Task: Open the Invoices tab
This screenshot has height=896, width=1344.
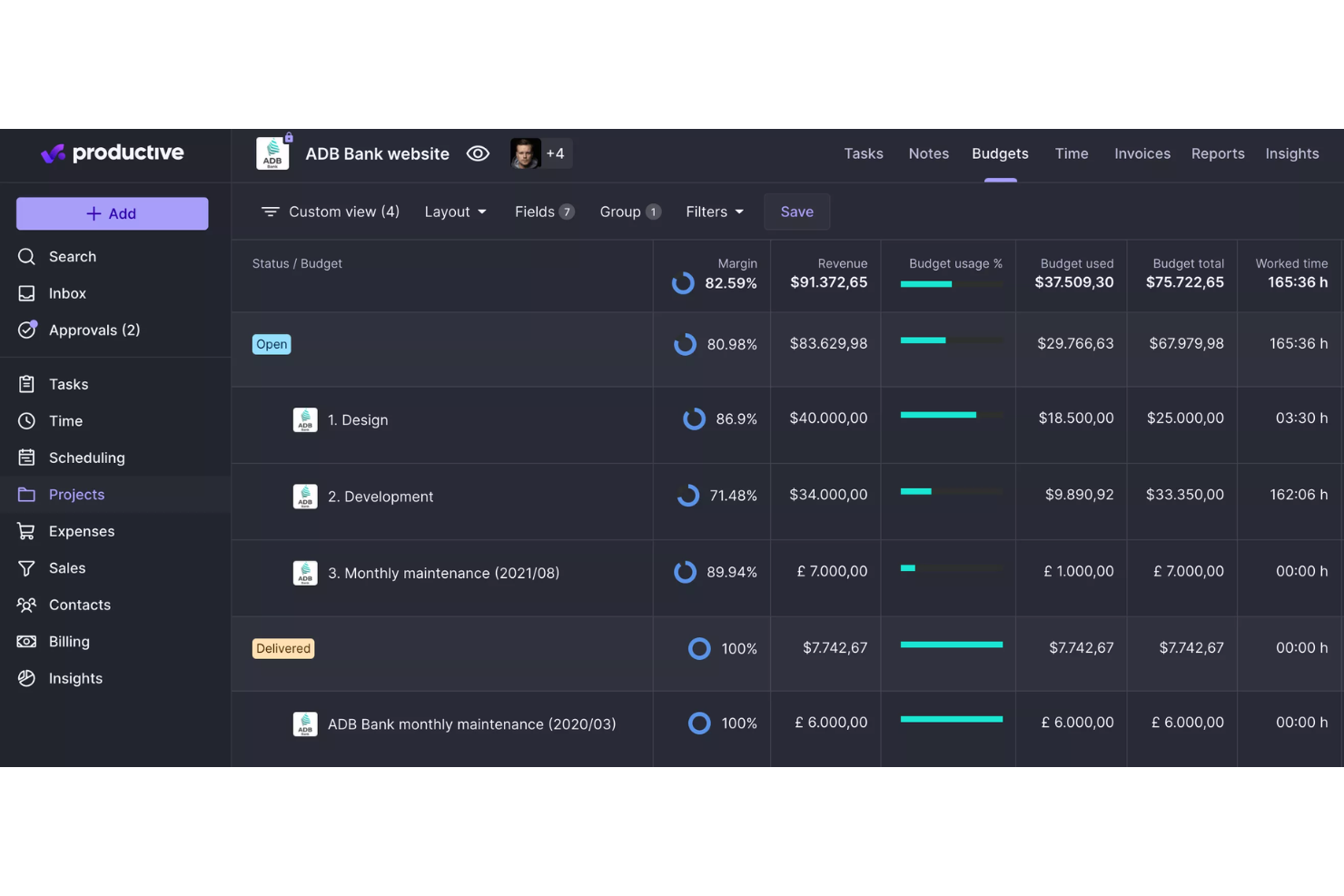Action: pos(1142,153)
